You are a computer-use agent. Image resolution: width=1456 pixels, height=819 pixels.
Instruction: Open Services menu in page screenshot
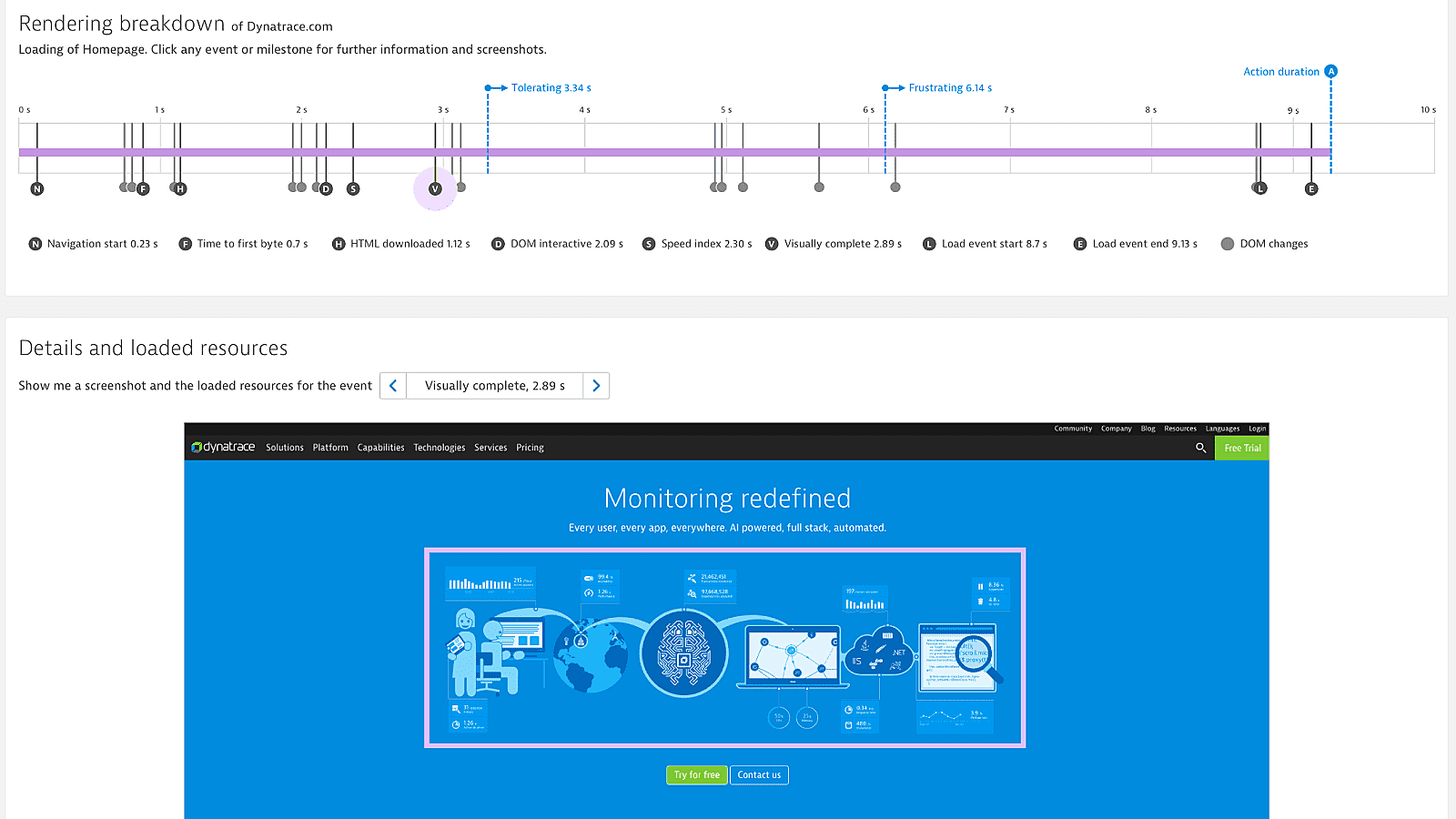pyautogui.click(x=490, y=448)
